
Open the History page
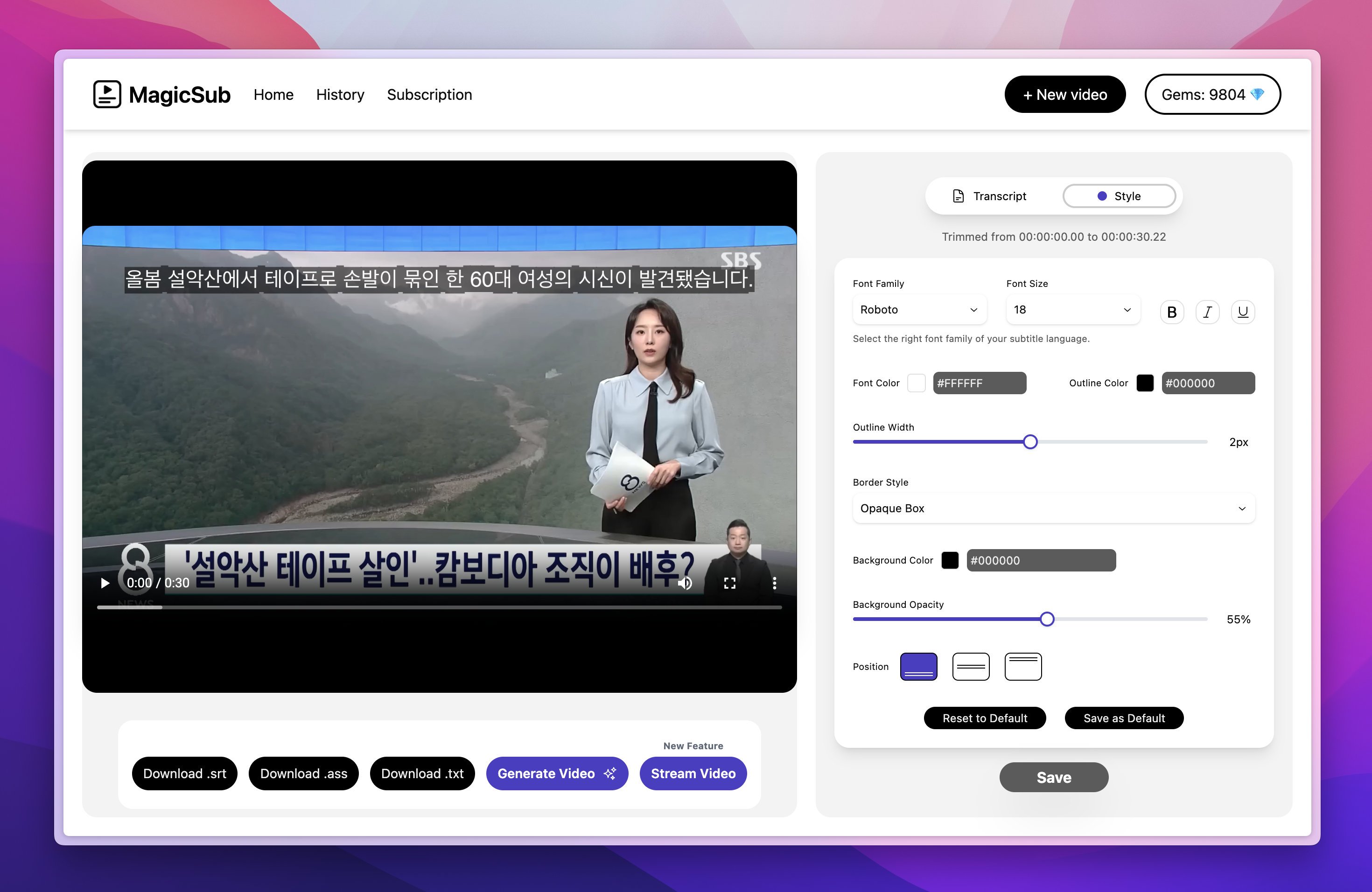point(340,95)
